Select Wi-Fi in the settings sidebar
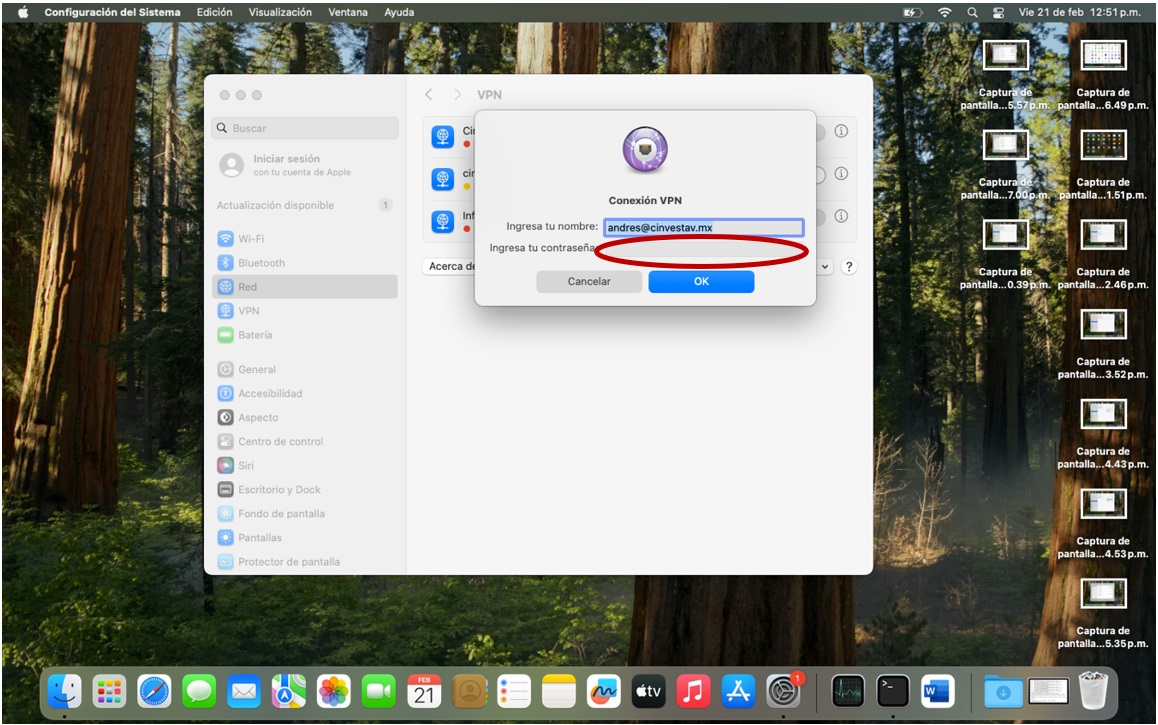 tap(251, 239)
